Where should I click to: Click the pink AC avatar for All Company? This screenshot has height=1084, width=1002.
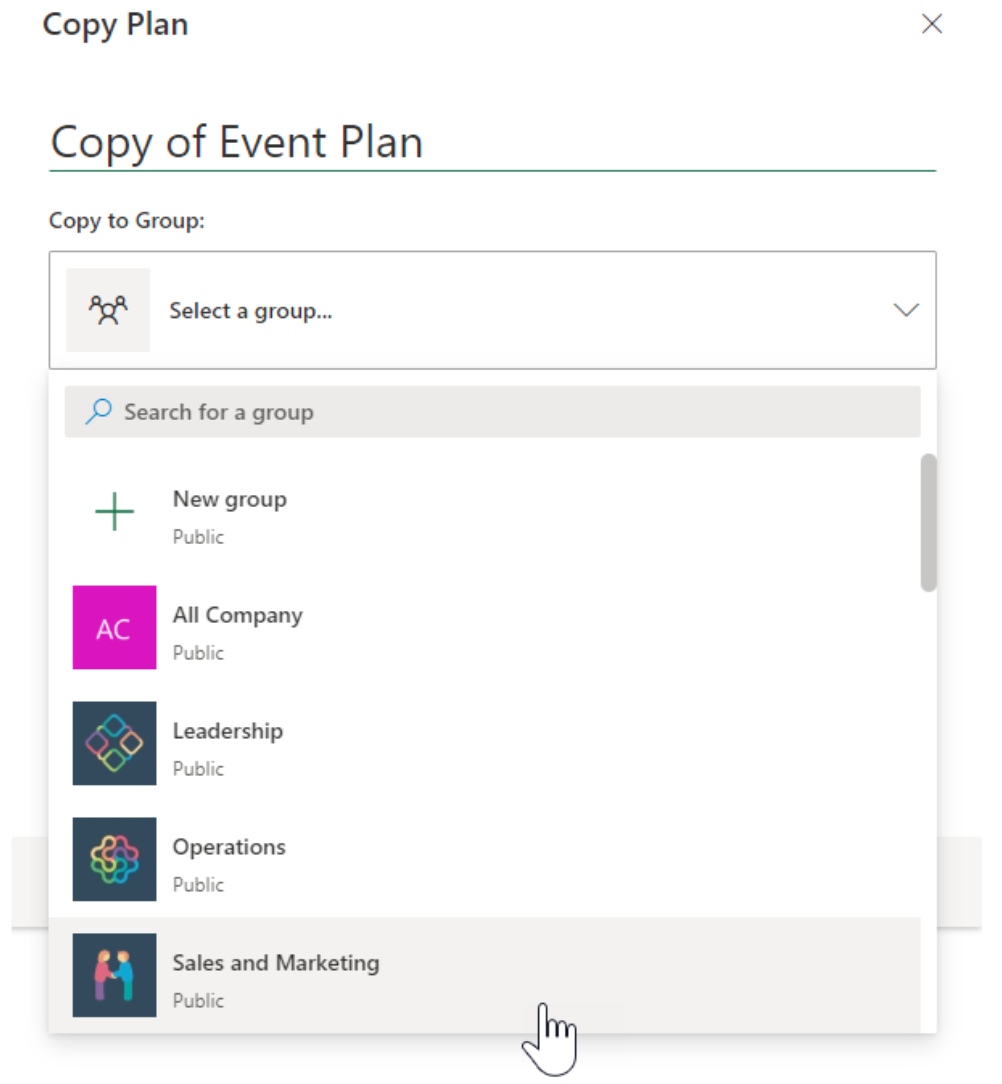(x=114, y=628)
